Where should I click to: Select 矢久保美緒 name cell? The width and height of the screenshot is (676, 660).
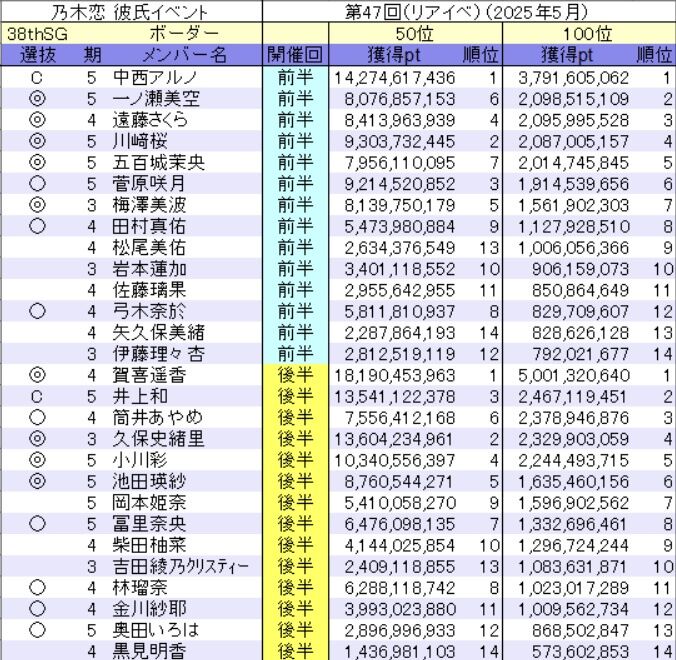(158, 333)
